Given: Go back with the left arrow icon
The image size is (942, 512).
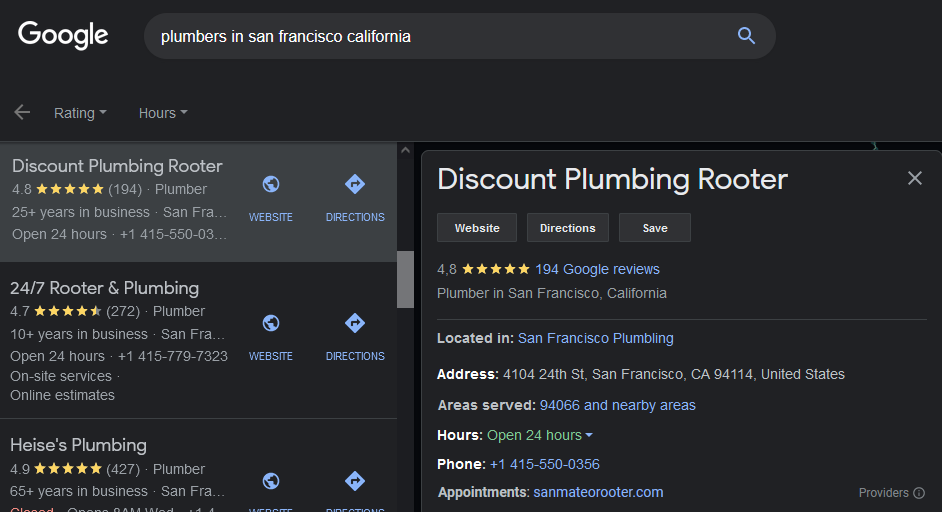Looking at the screenshot, I should (22, 112).
